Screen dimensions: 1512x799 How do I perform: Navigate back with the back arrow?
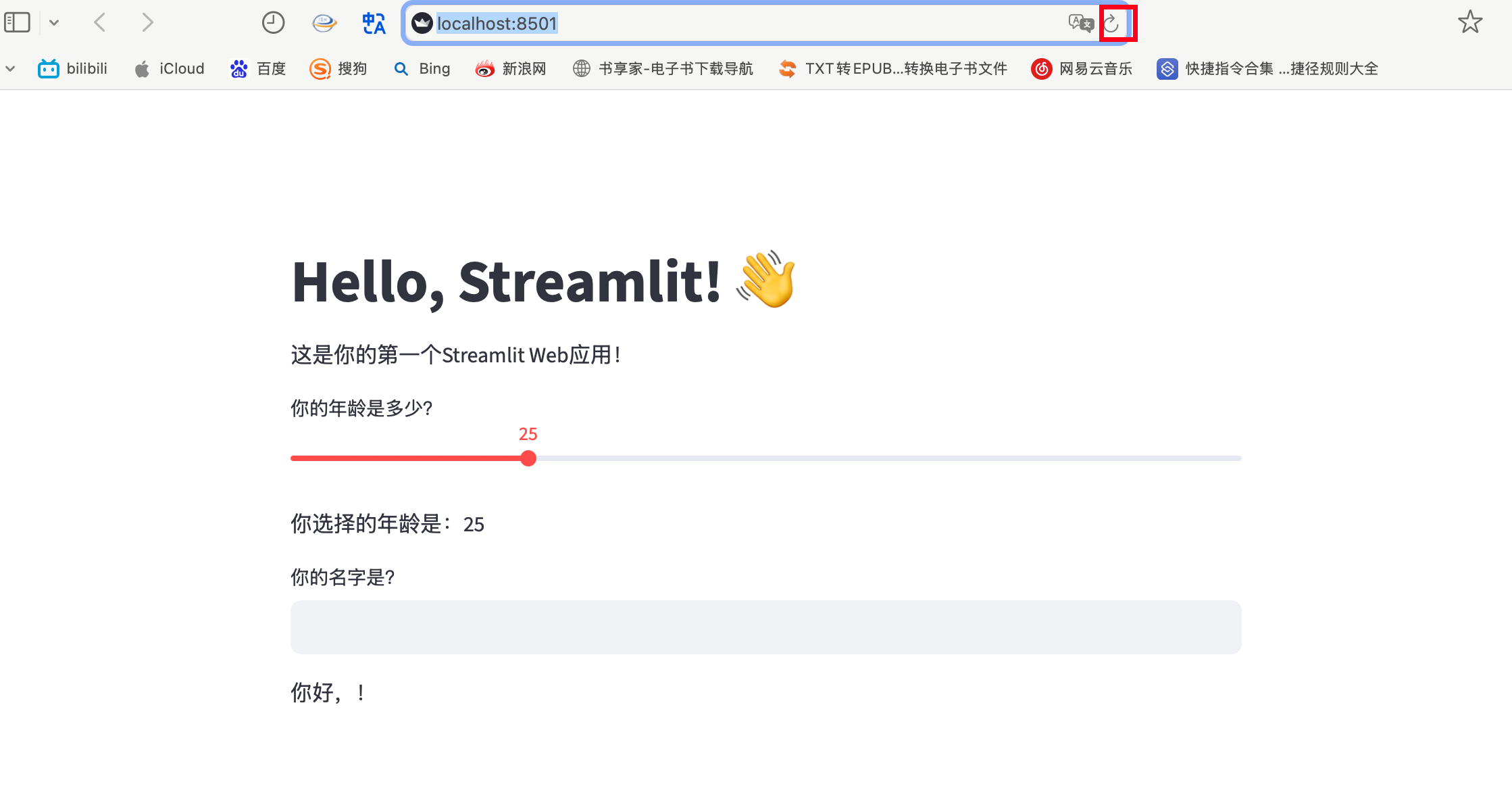pyautogui.click(x=100, y=22)
